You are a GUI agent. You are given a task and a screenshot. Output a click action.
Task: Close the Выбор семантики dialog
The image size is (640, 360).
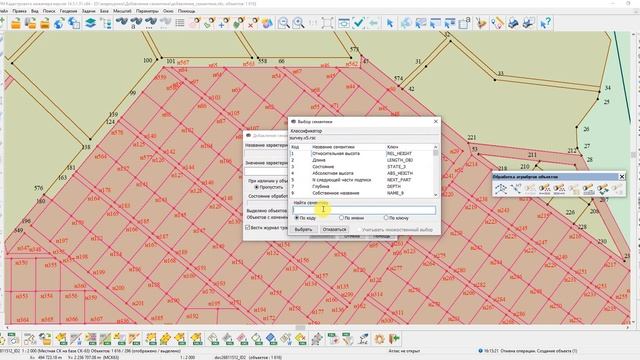coord(436,122)
